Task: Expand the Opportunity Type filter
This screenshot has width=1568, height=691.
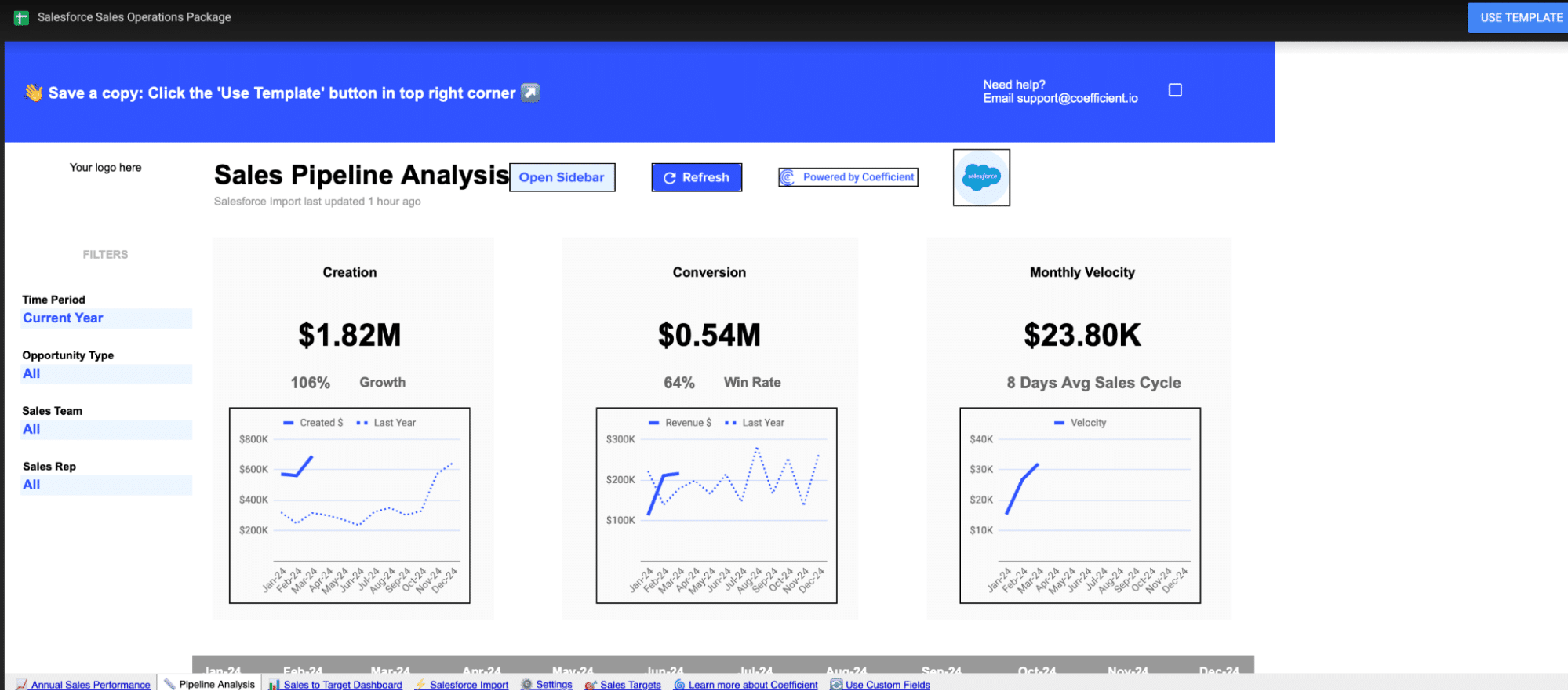Action: (106, 373)
